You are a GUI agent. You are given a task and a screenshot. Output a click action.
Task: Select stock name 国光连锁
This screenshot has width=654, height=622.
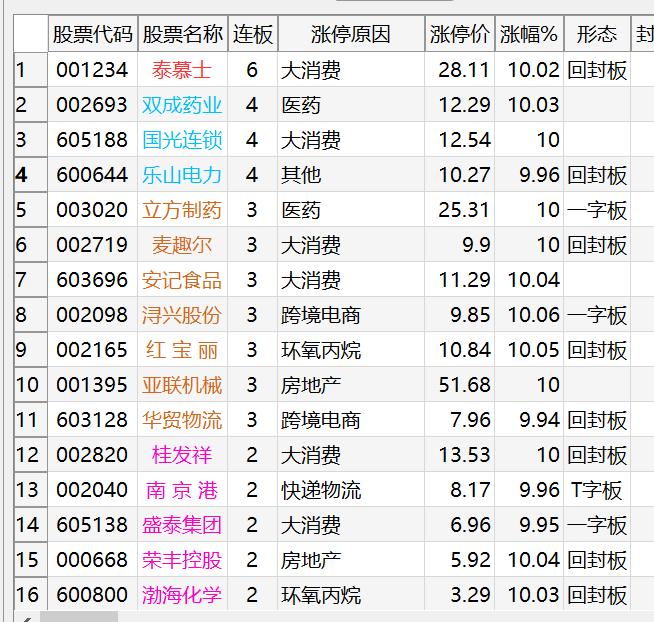(182, 140)
